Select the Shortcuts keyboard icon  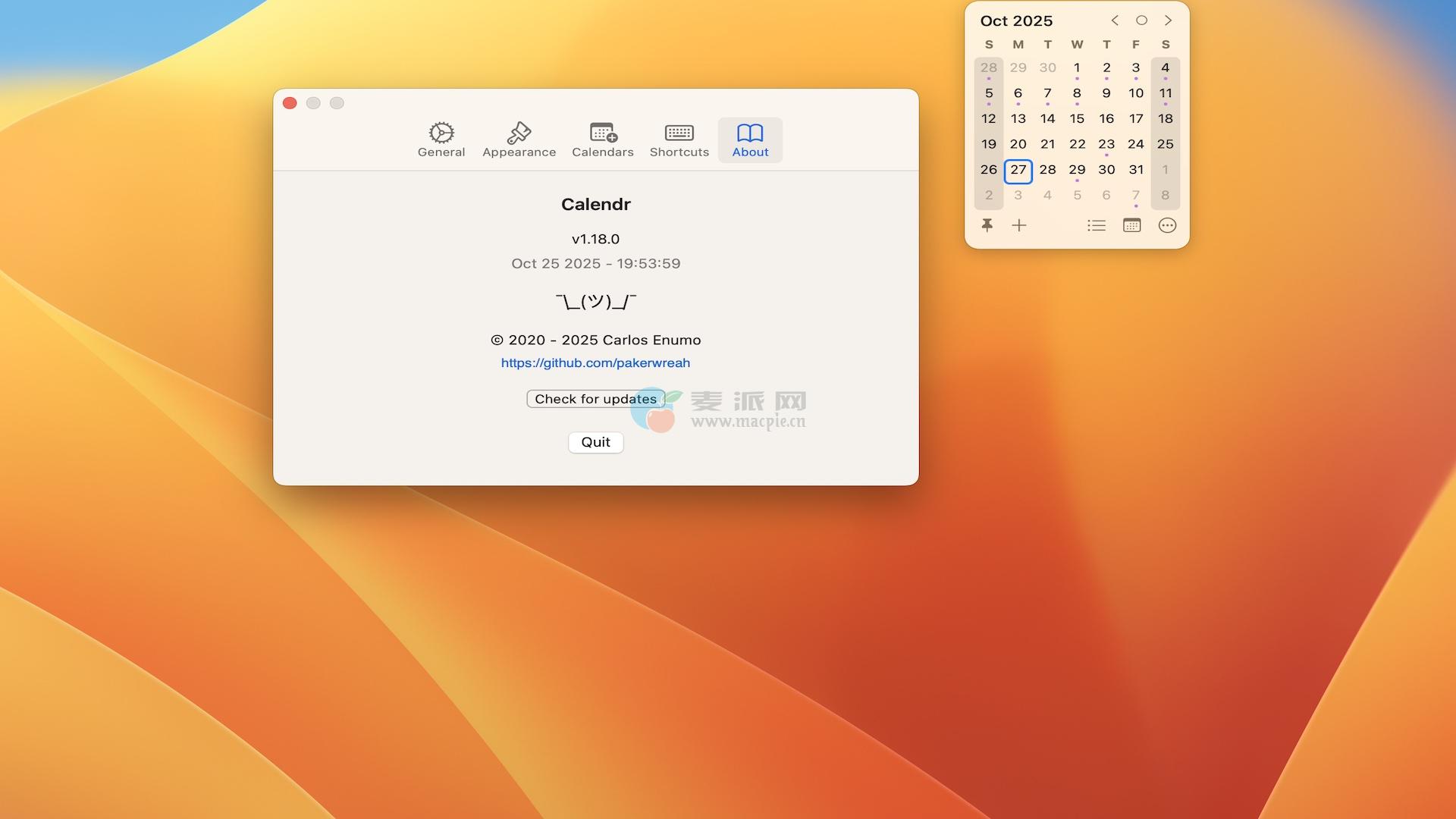click(x=679, y=133)
